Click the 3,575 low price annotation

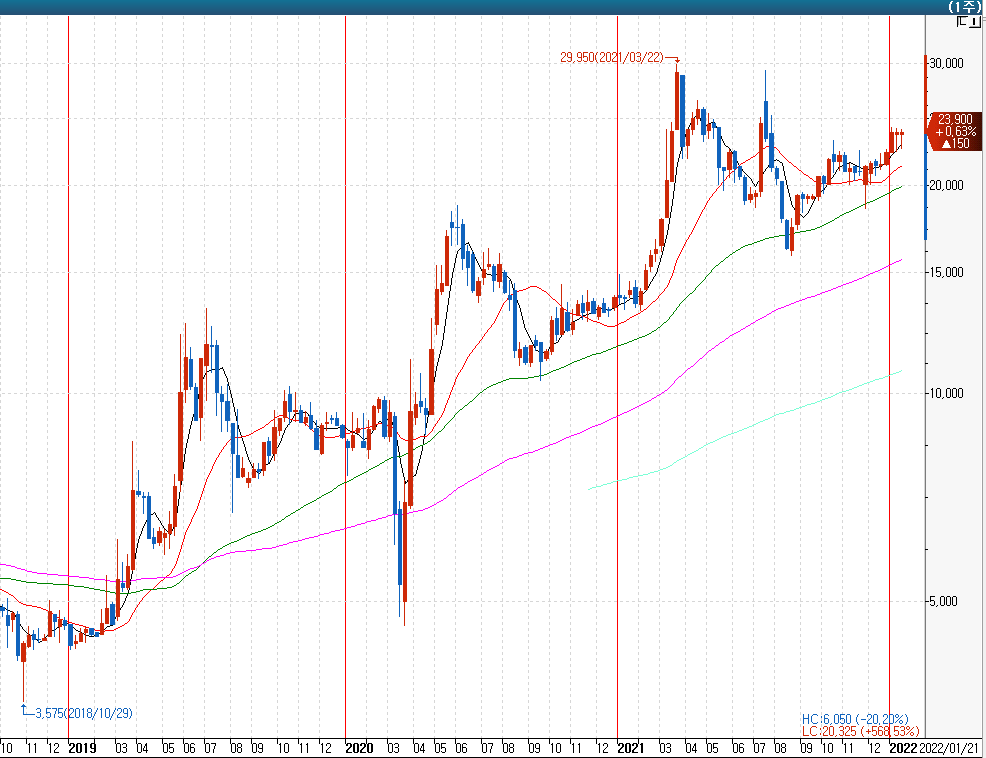click(82, 713)
